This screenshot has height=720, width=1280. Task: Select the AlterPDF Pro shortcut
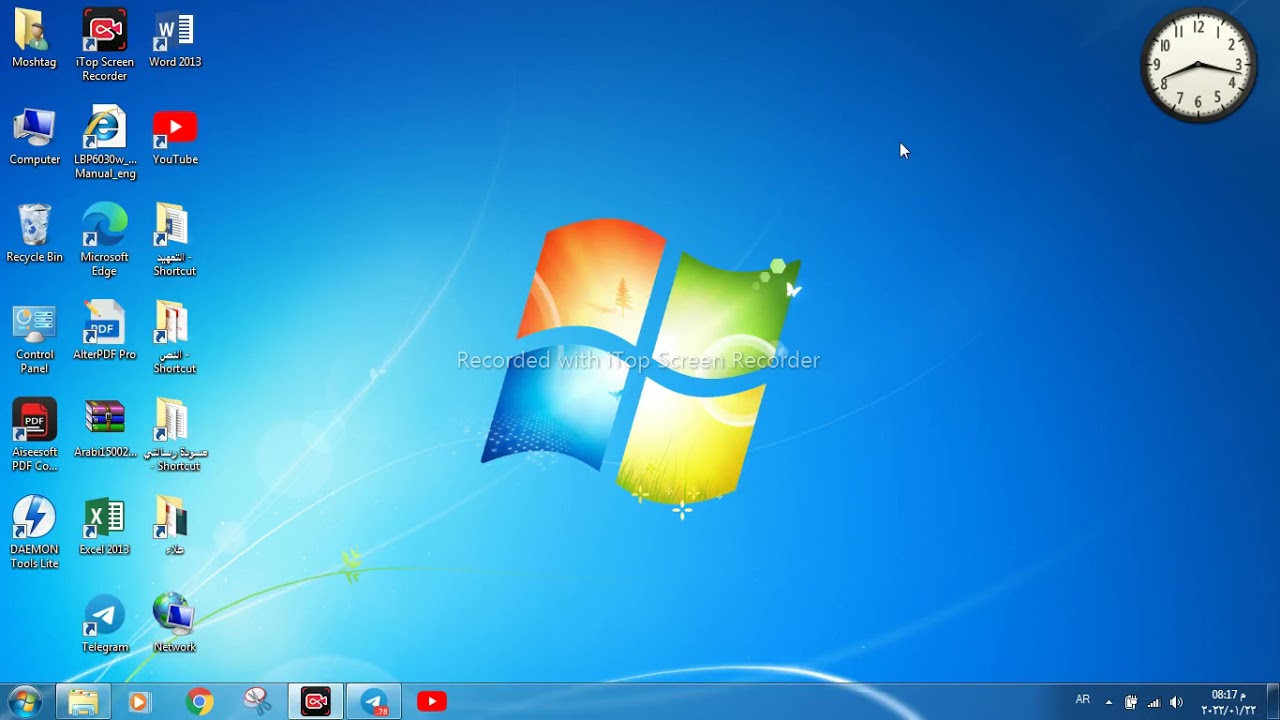coord(105,331)
